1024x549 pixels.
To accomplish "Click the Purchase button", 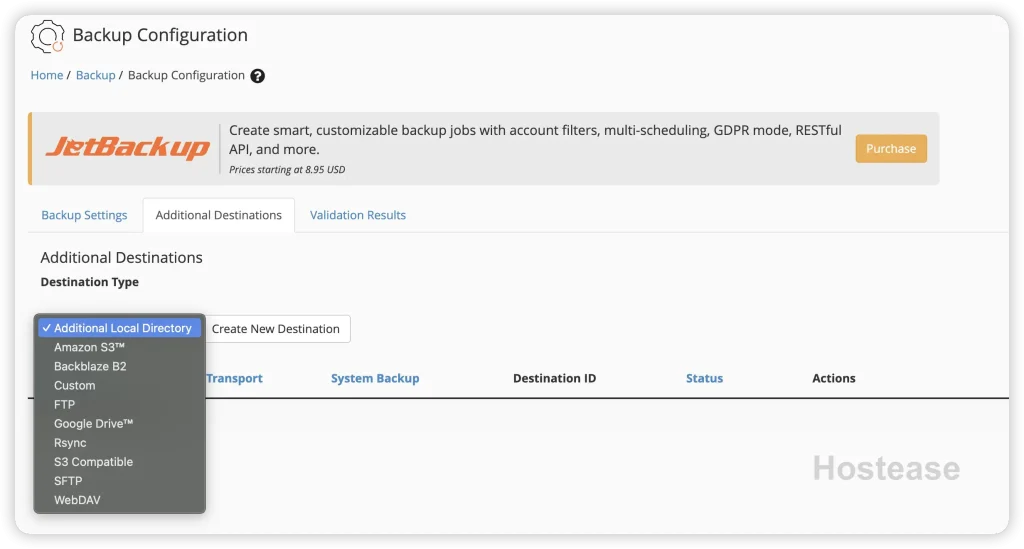I will (x=891, y=148).
